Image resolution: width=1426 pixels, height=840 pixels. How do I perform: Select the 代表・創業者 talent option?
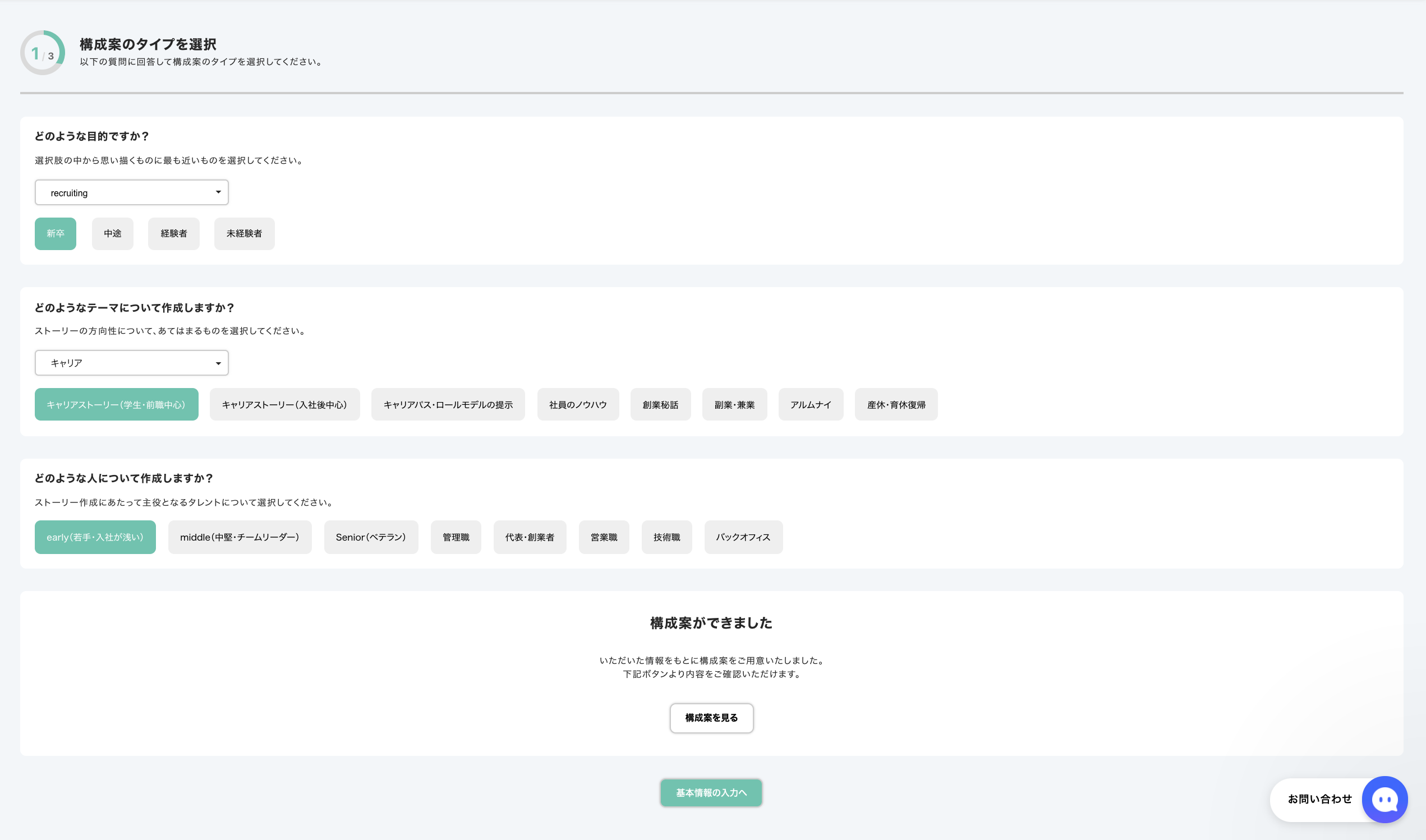(x=530, y=537)
